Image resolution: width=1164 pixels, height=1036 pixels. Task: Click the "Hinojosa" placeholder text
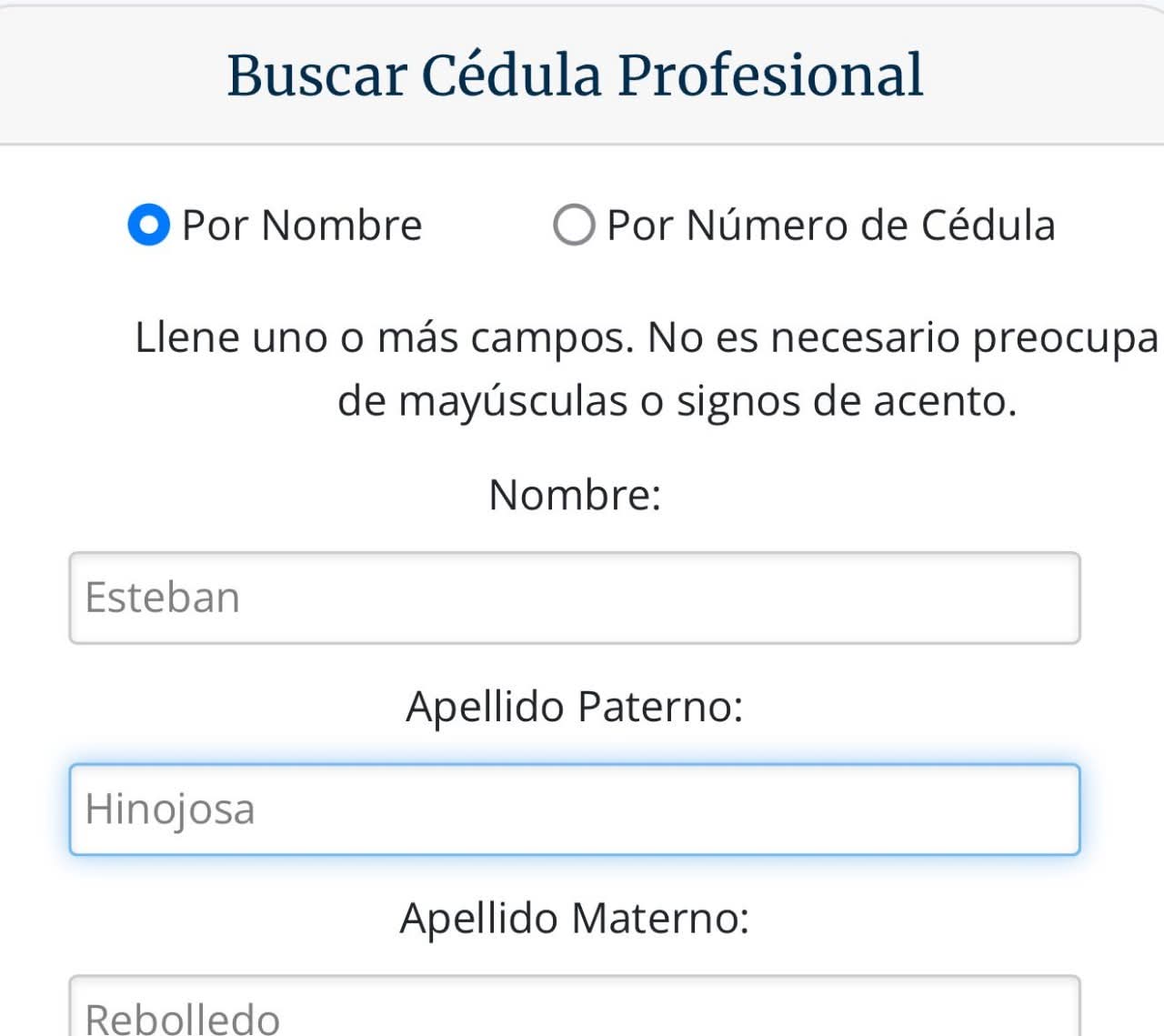(170, 809)
